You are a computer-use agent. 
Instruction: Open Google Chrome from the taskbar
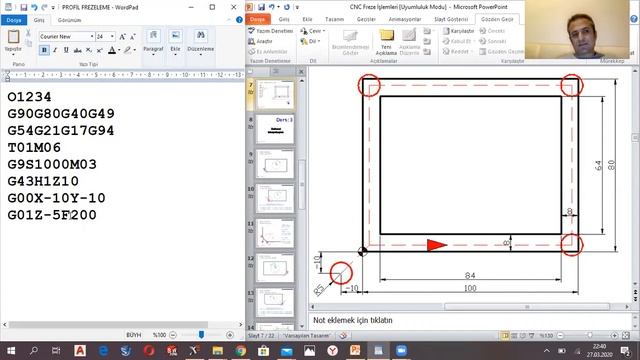click(x=240, y=351)
